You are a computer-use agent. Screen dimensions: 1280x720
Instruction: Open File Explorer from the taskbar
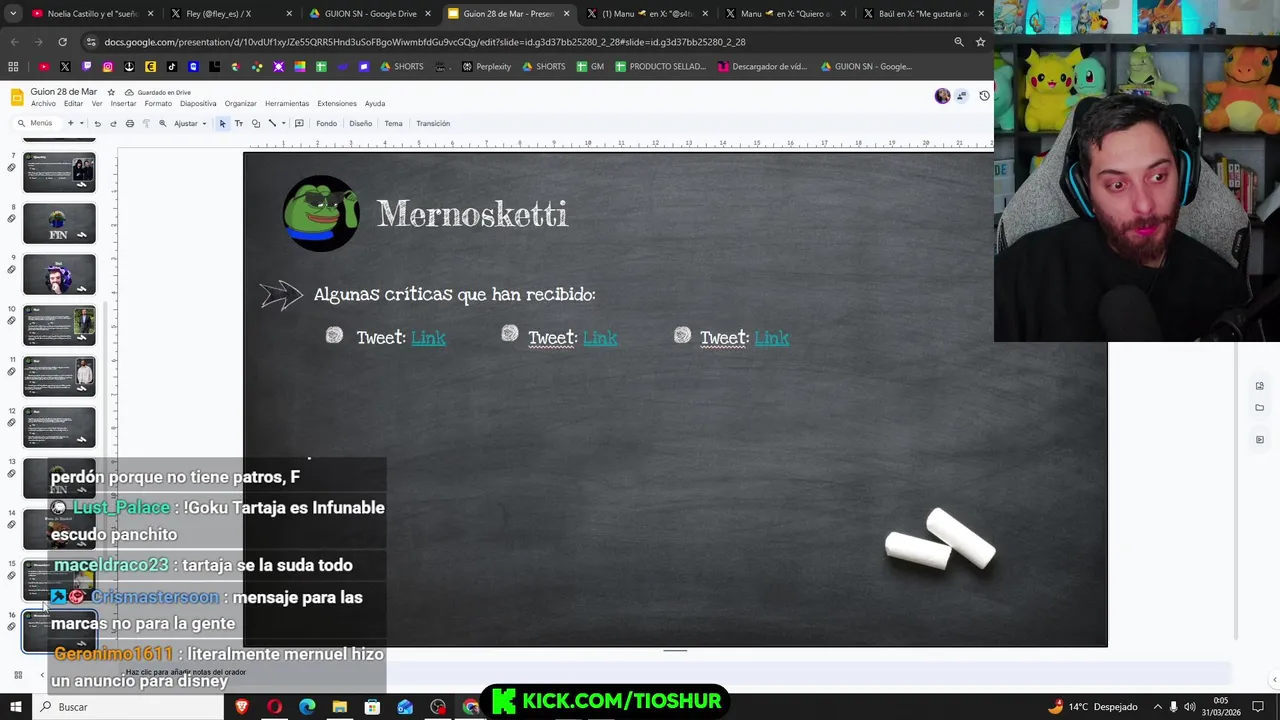[x=340, y=707]
